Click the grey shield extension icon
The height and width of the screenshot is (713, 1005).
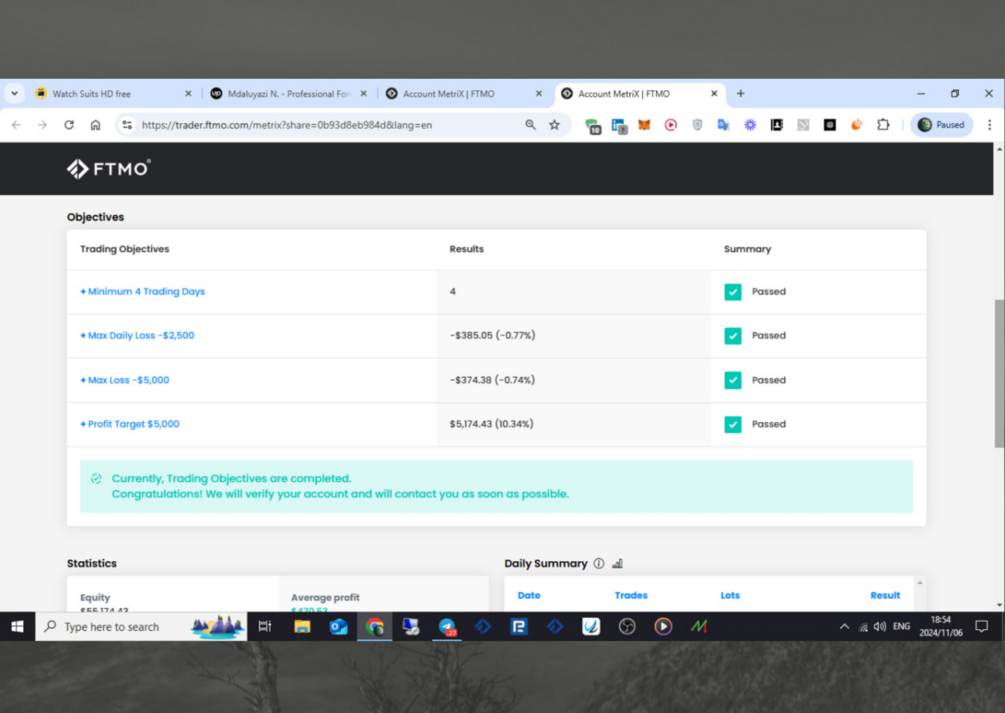(x=697, y=125)
